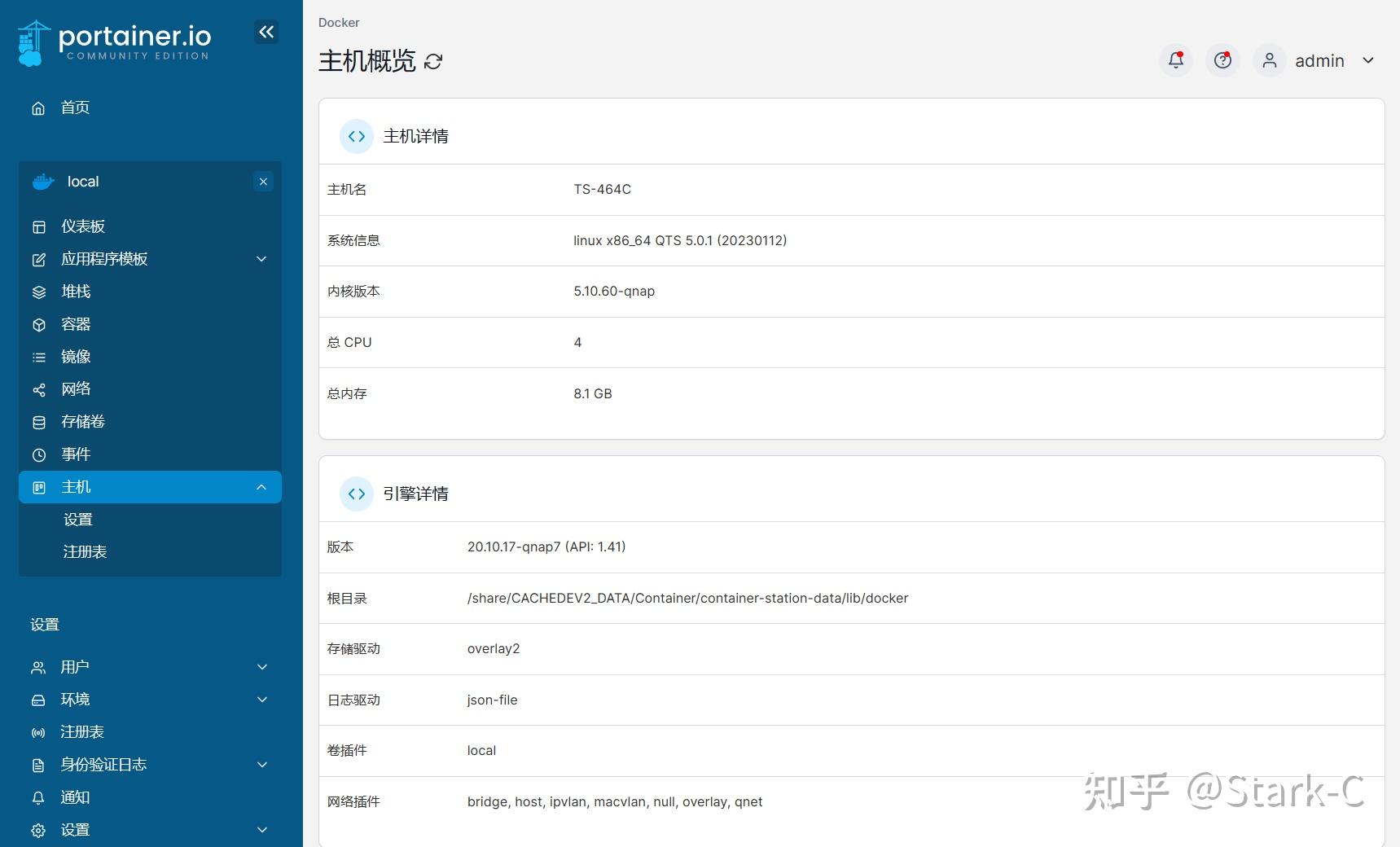Collapse the sidebar with double-chevron button

point(266,32)
